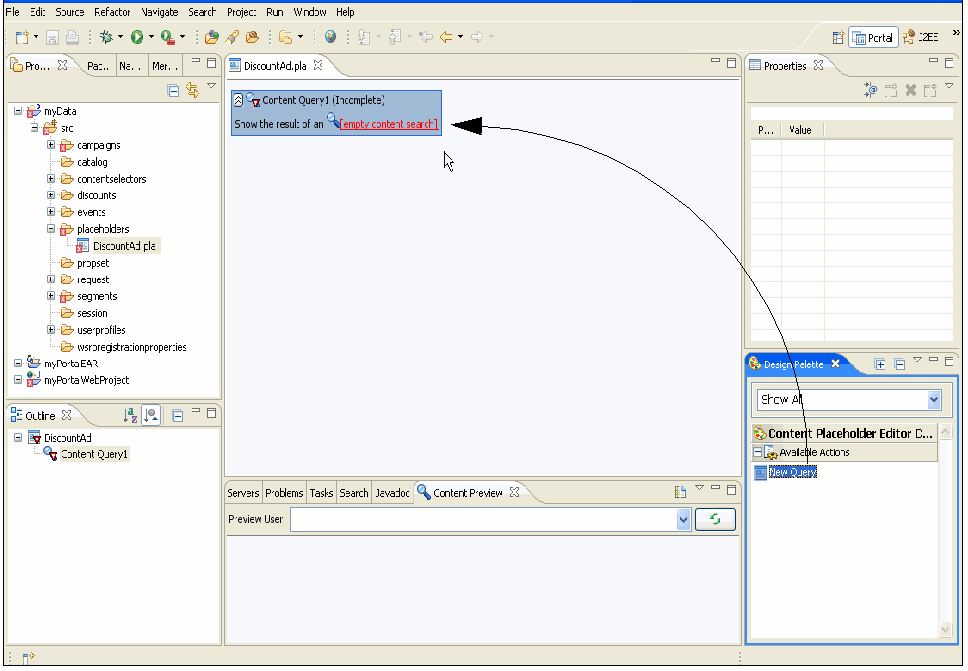Expand the discounts folder
Image resolution: width=968 pixels, height=671 pixels.
[x=51, y=195]
